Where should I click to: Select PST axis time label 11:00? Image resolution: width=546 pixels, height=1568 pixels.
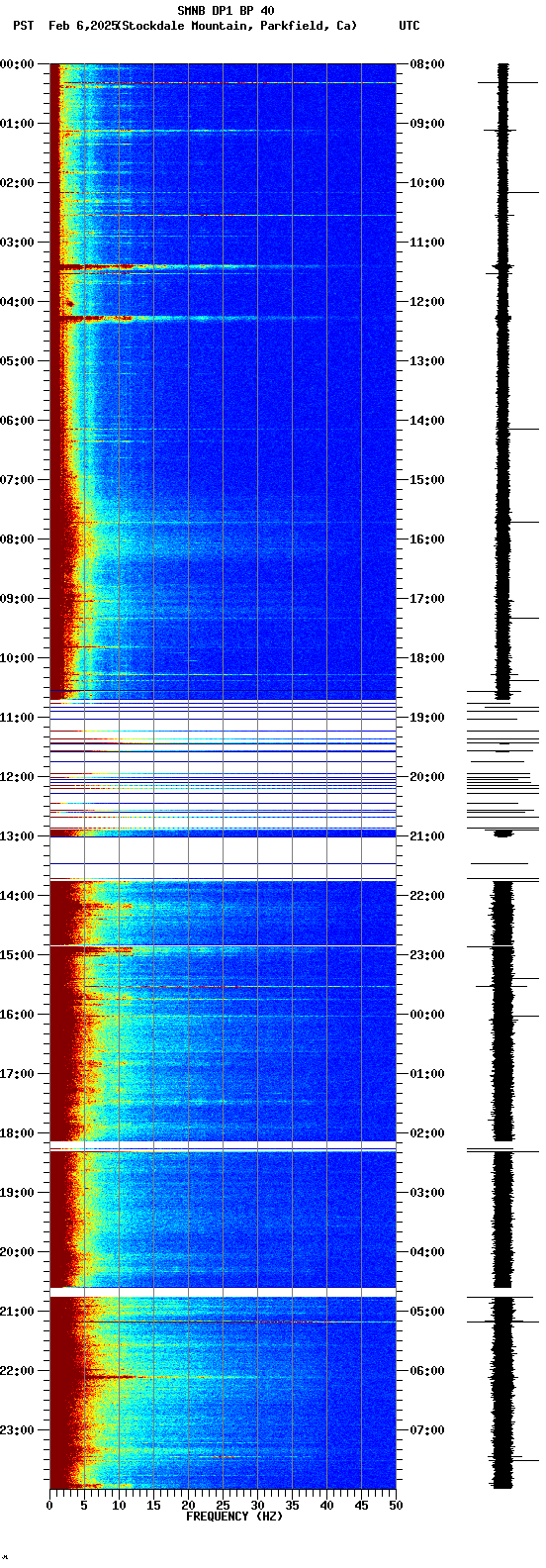(x=18, y=718)
